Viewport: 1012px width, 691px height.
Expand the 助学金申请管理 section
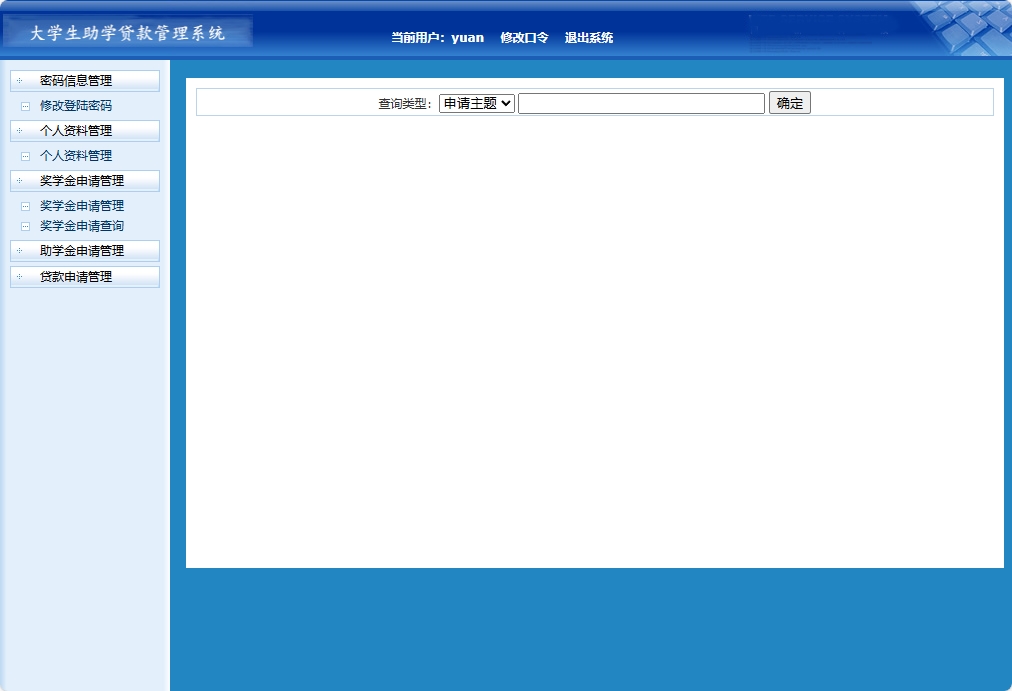pos(85,251)
